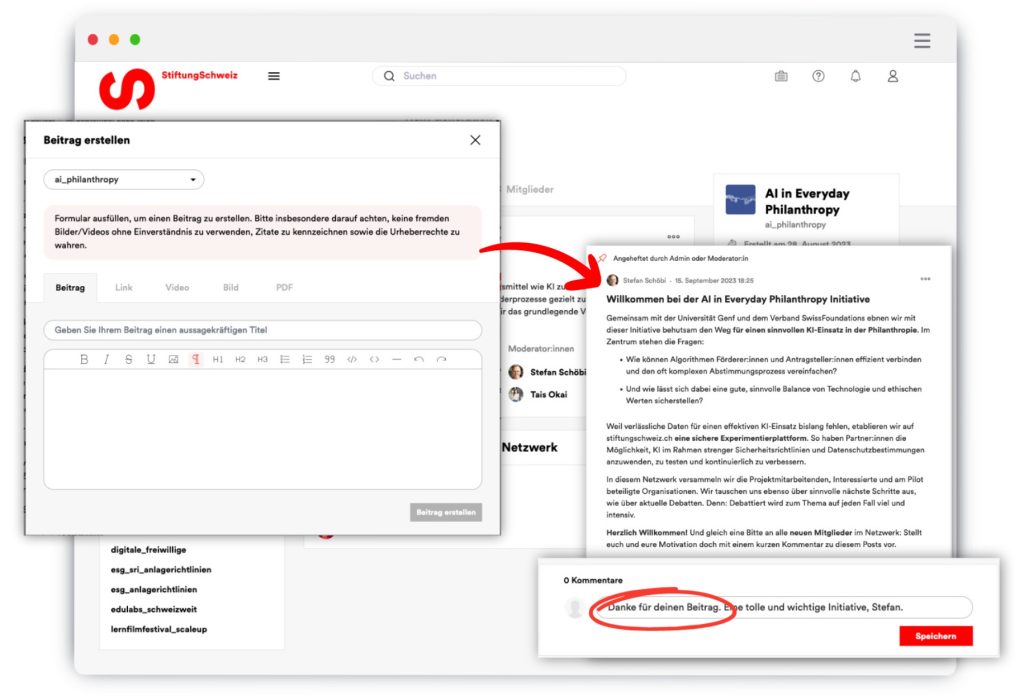Open the Willkommen bei der AI post title
Viewport: 1024px width, 700px height.
[738, 299]
